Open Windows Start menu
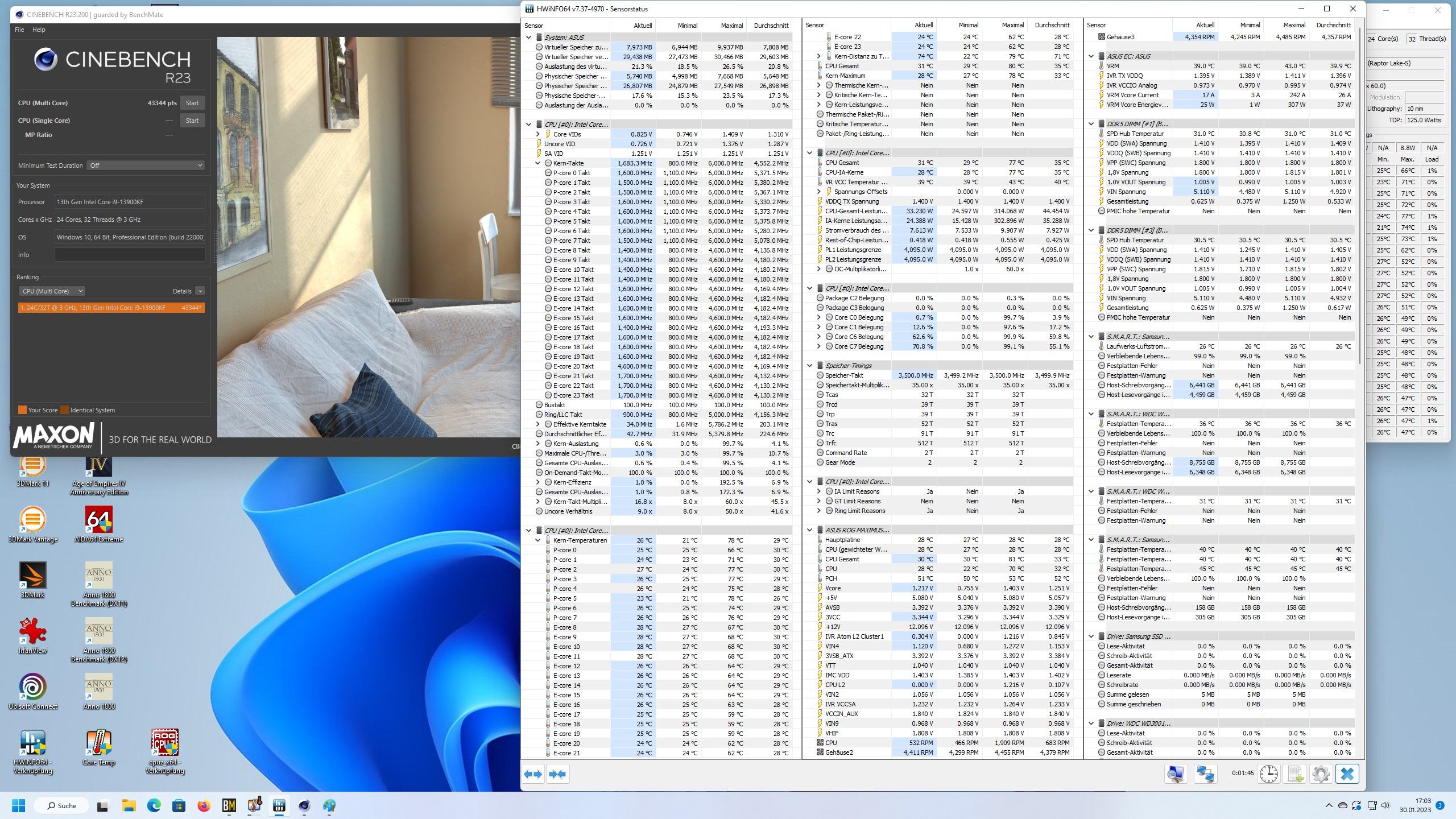The width and height of the screenshot is (1456, 819). pos(18,805)
